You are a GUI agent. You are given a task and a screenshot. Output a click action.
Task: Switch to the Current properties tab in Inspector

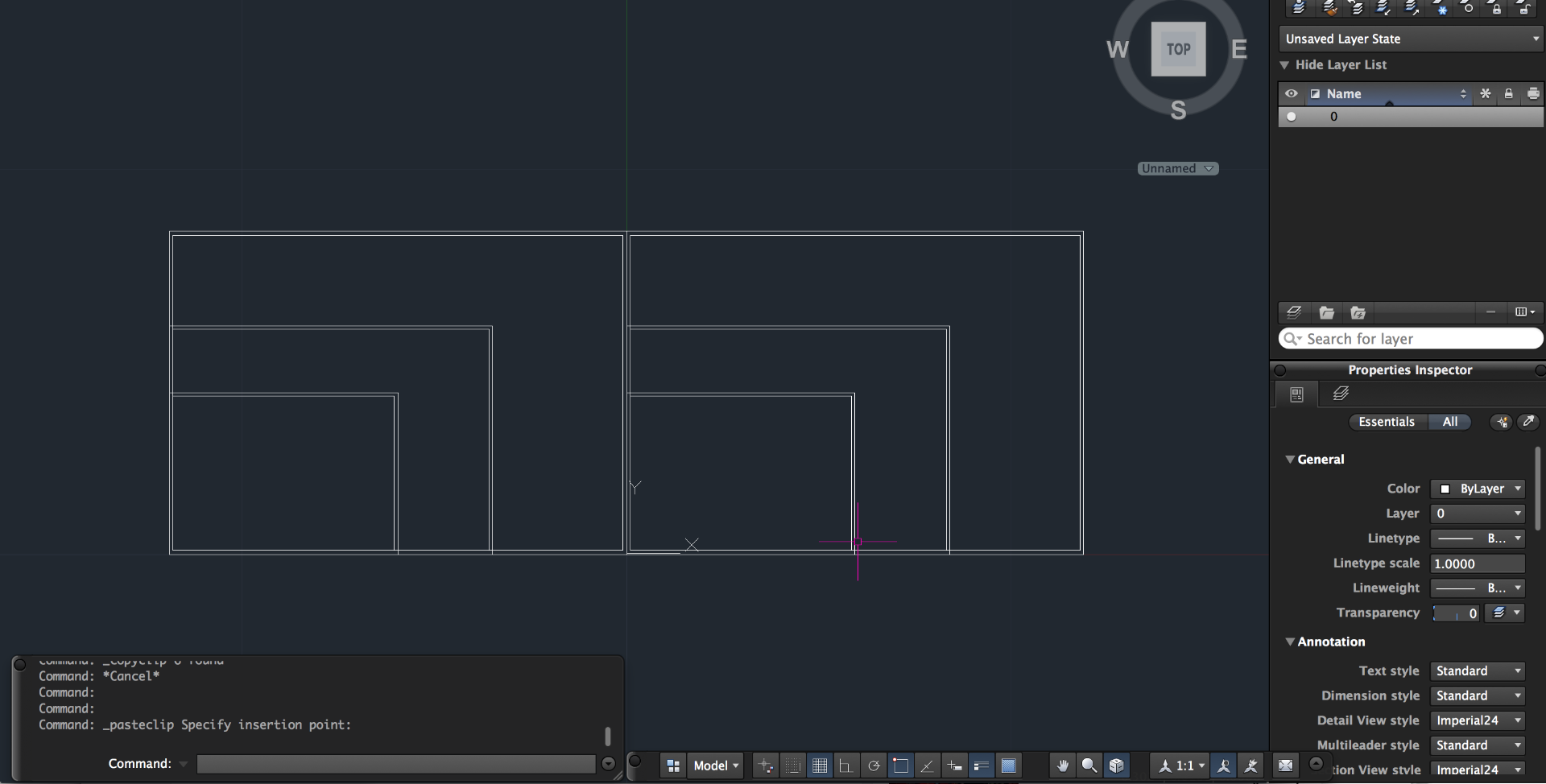1296,394
